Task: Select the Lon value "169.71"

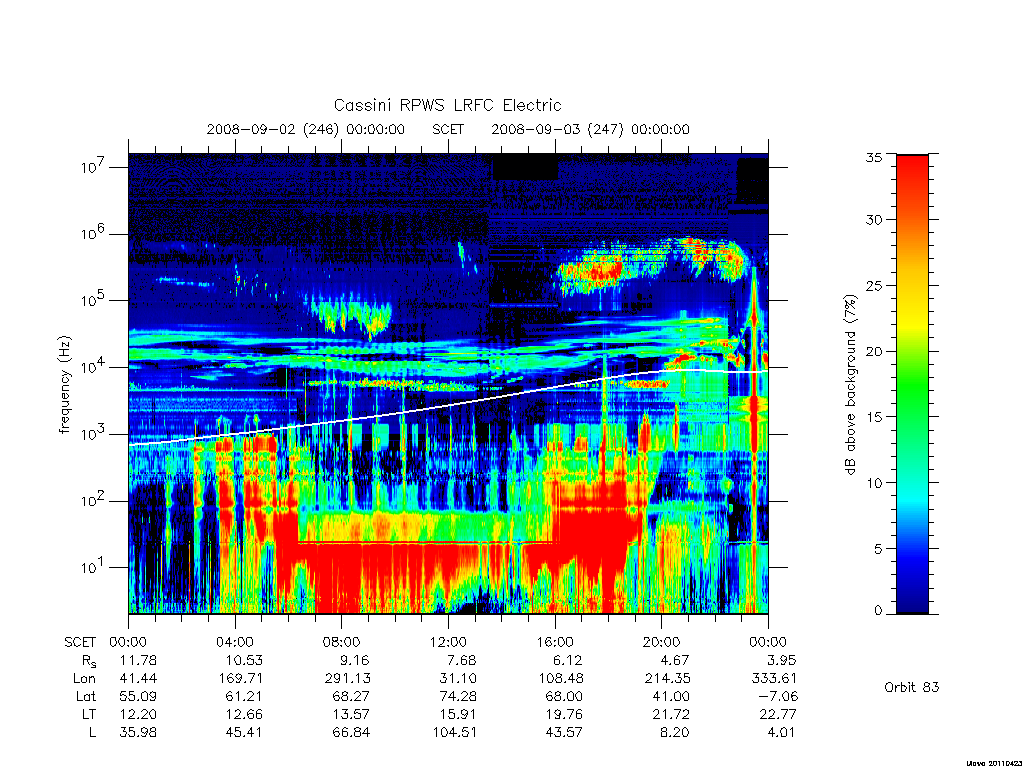Action: pyautogui.click(x=241, y=679)
